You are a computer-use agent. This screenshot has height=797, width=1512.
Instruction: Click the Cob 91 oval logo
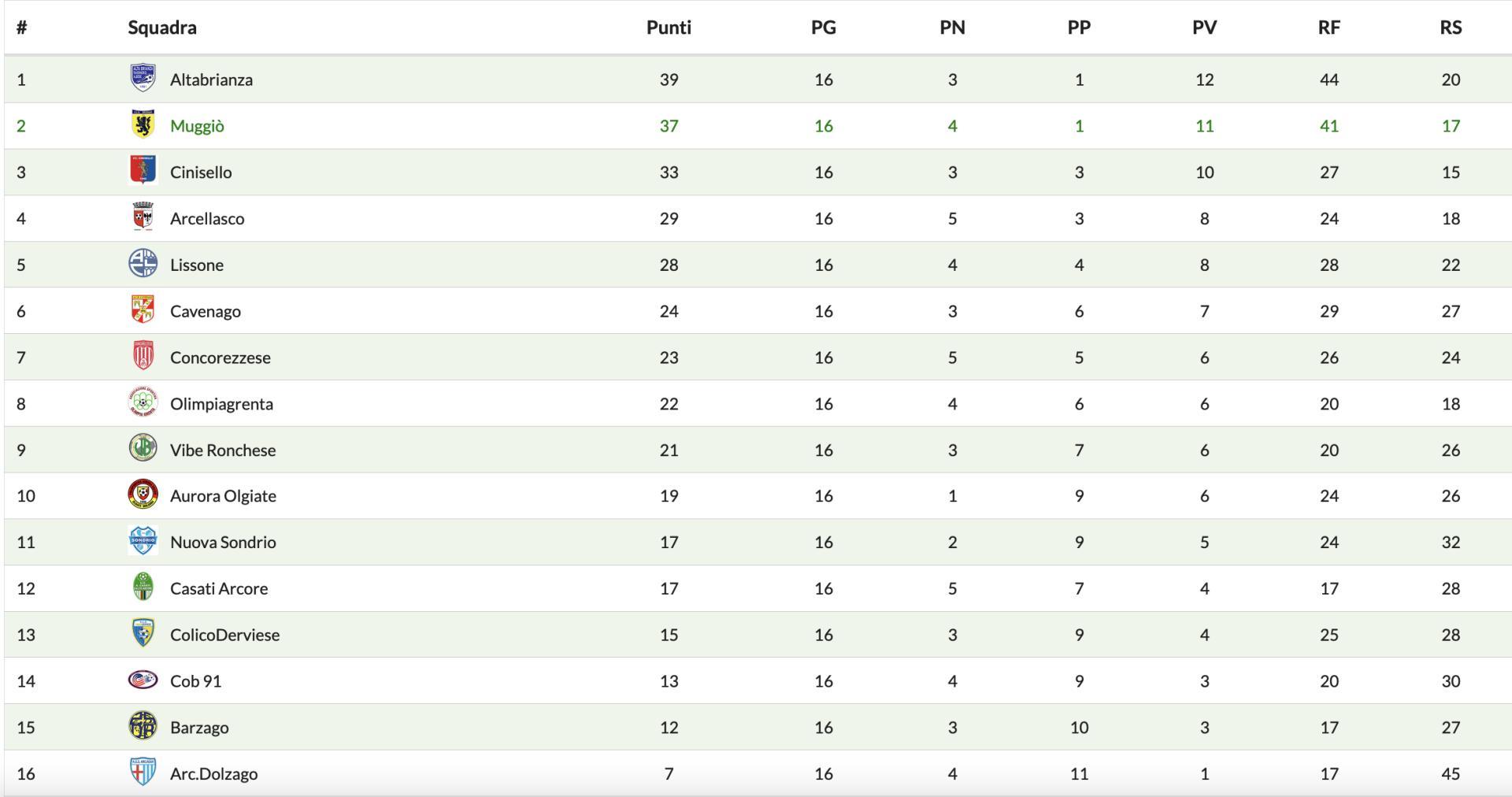(143, 680)
